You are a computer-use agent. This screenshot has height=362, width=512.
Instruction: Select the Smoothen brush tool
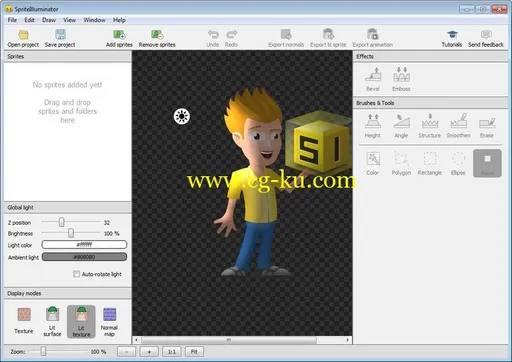[458, 126]
